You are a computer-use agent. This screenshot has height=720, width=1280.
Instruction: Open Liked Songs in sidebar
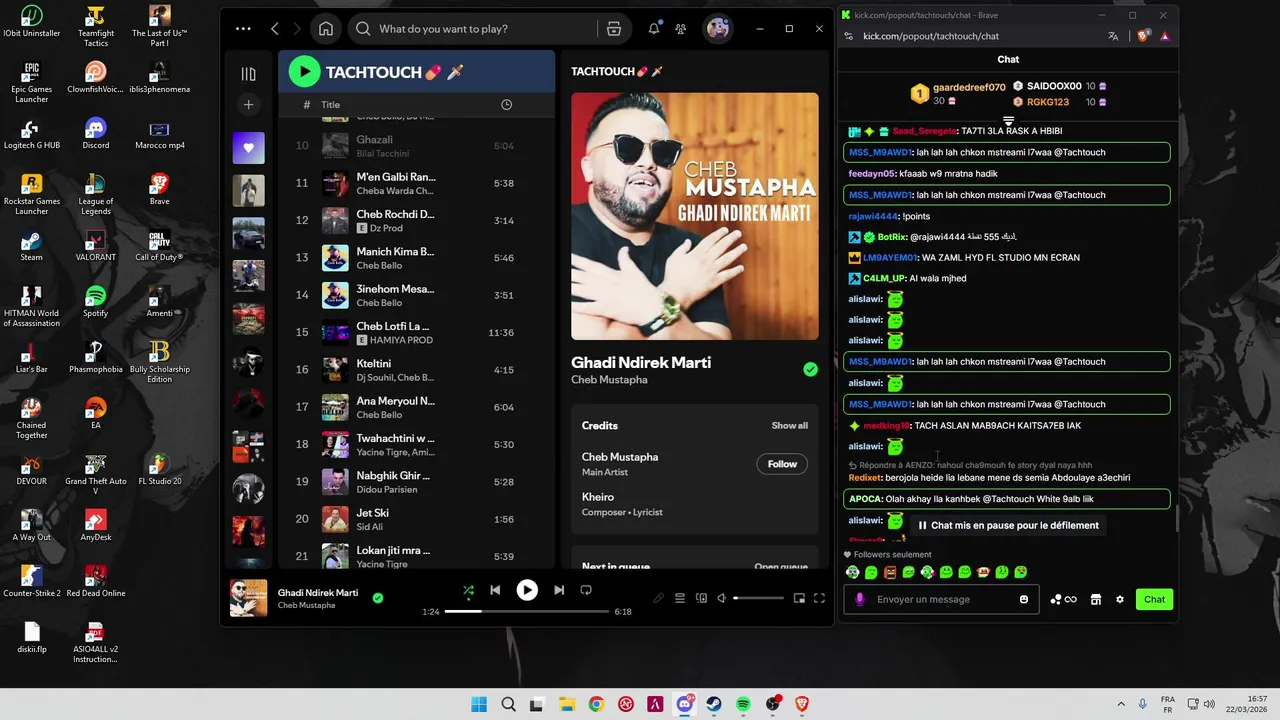point(248,148)
